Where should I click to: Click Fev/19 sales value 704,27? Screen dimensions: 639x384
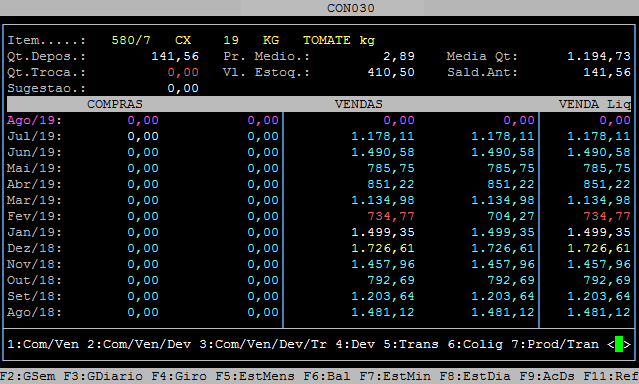click(x=511, y=216)
